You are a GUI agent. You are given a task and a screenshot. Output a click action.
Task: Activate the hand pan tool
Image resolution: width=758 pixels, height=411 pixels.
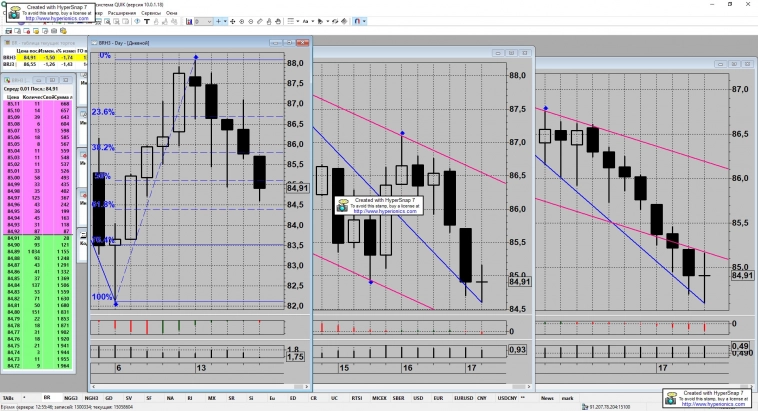click(x=278, y=22)
